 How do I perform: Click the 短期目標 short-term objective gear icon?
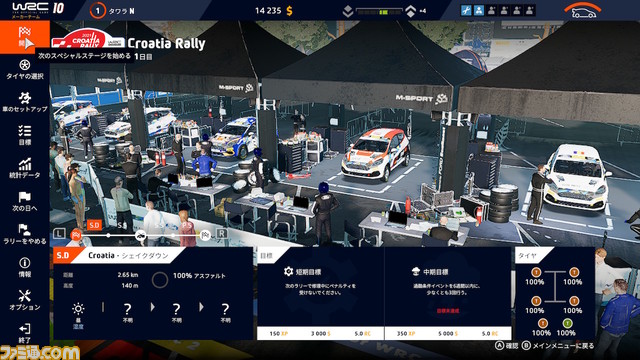pyautogui.click(x=289, y=271)
